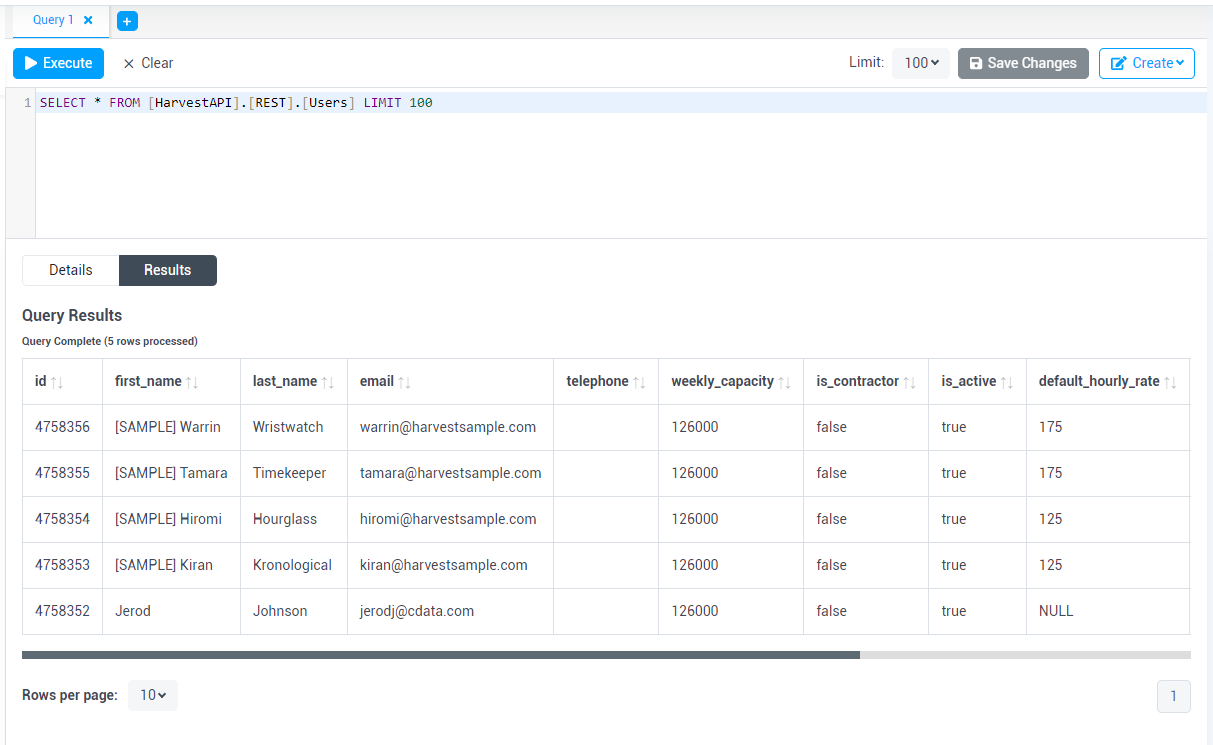Click email jerodj@cdata.com
Image resolution: width=1213 pixels, height=745 pixels.
coord(417,611)
